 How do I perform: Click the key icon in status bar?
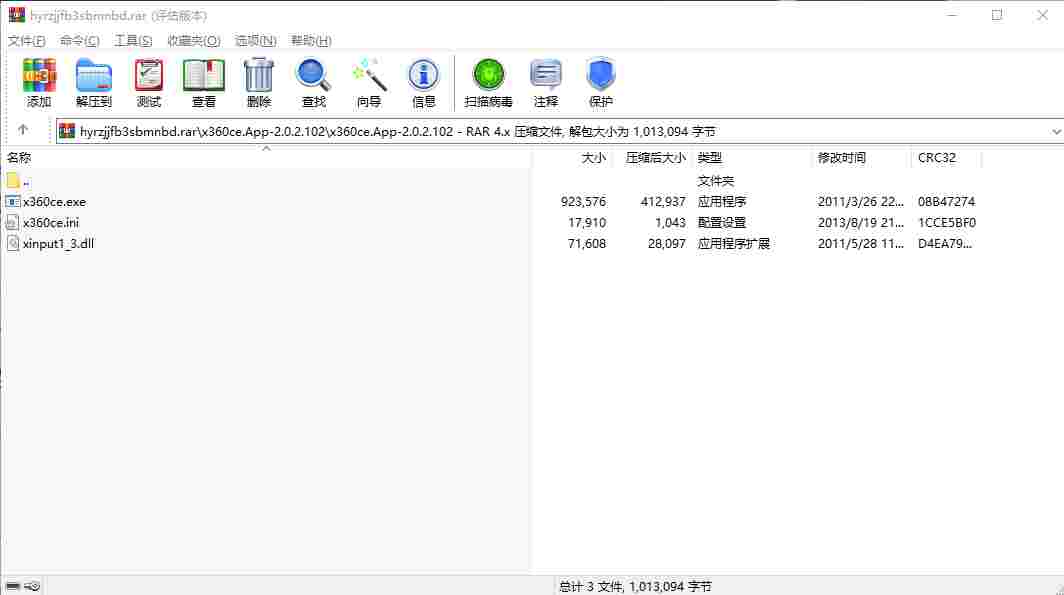pyautogui.click(x=33, y=586)
